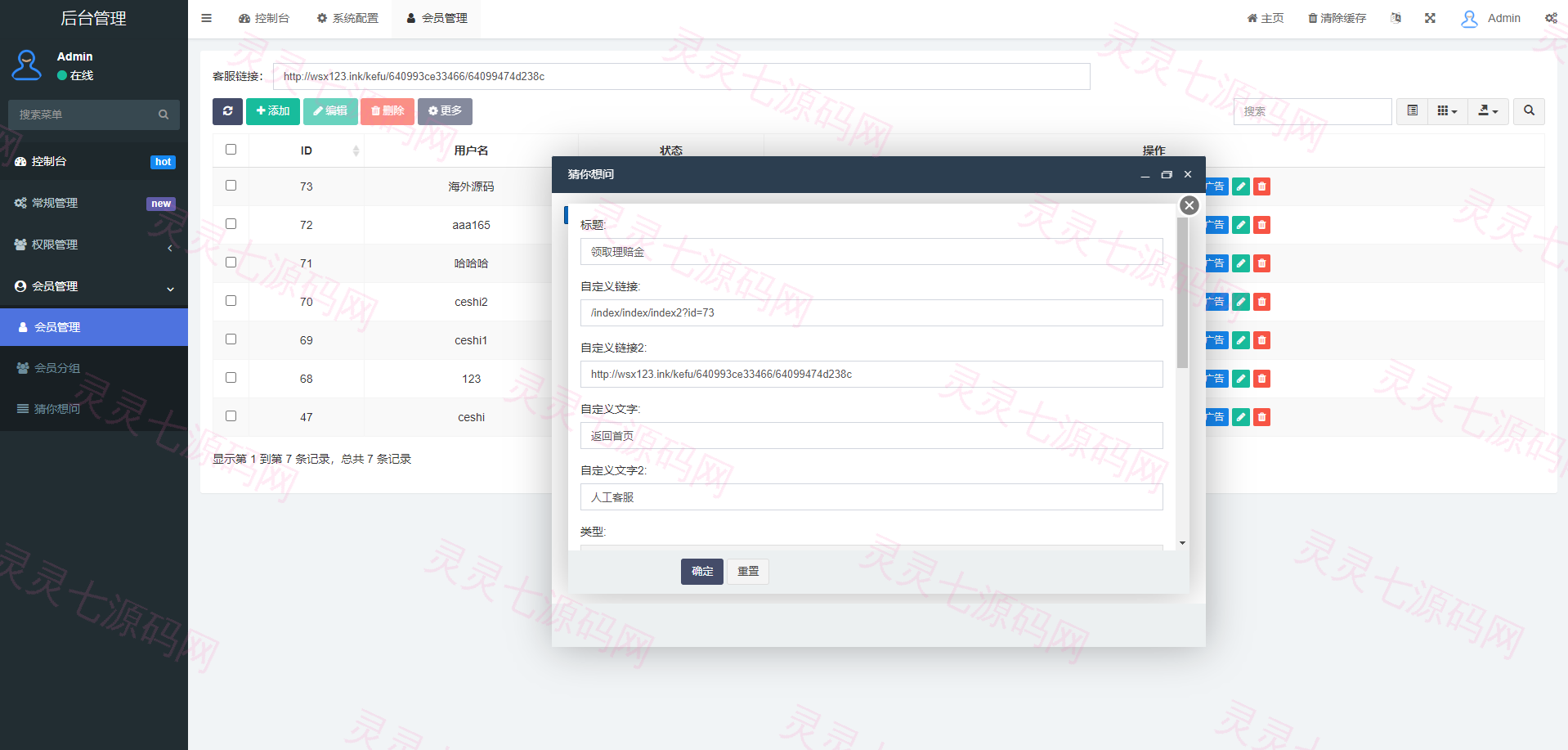Image resolution: width=1568 pixels, height=750 pixels.
Task: Tick the checkbox for row ID 71
Action: pyautogui.click(x=231, y=263)
